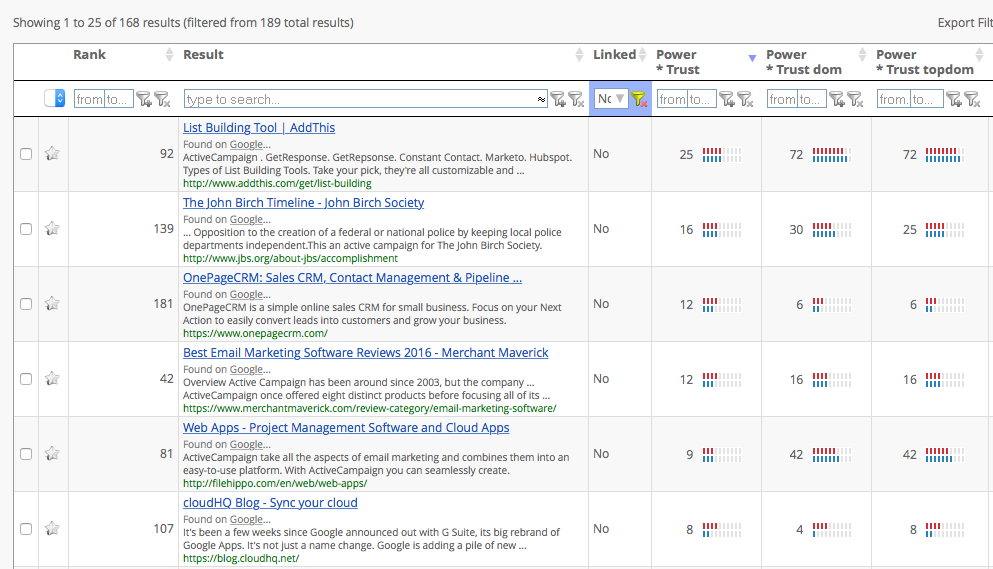Click the Result column header
993x569 pixels.
[x=203, y=54]
